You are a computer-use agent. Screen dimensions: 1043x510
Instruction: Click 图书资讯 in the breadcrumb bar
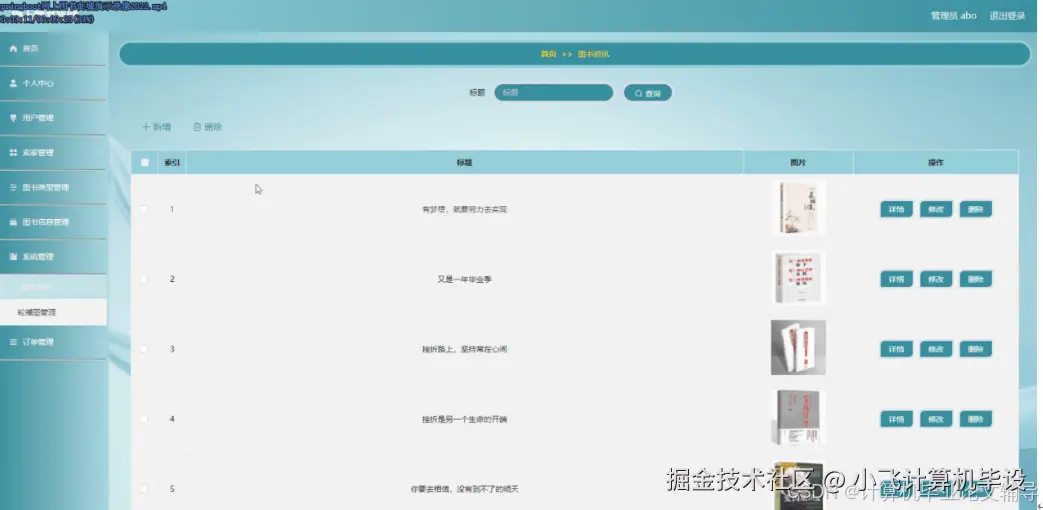(593, 55)
